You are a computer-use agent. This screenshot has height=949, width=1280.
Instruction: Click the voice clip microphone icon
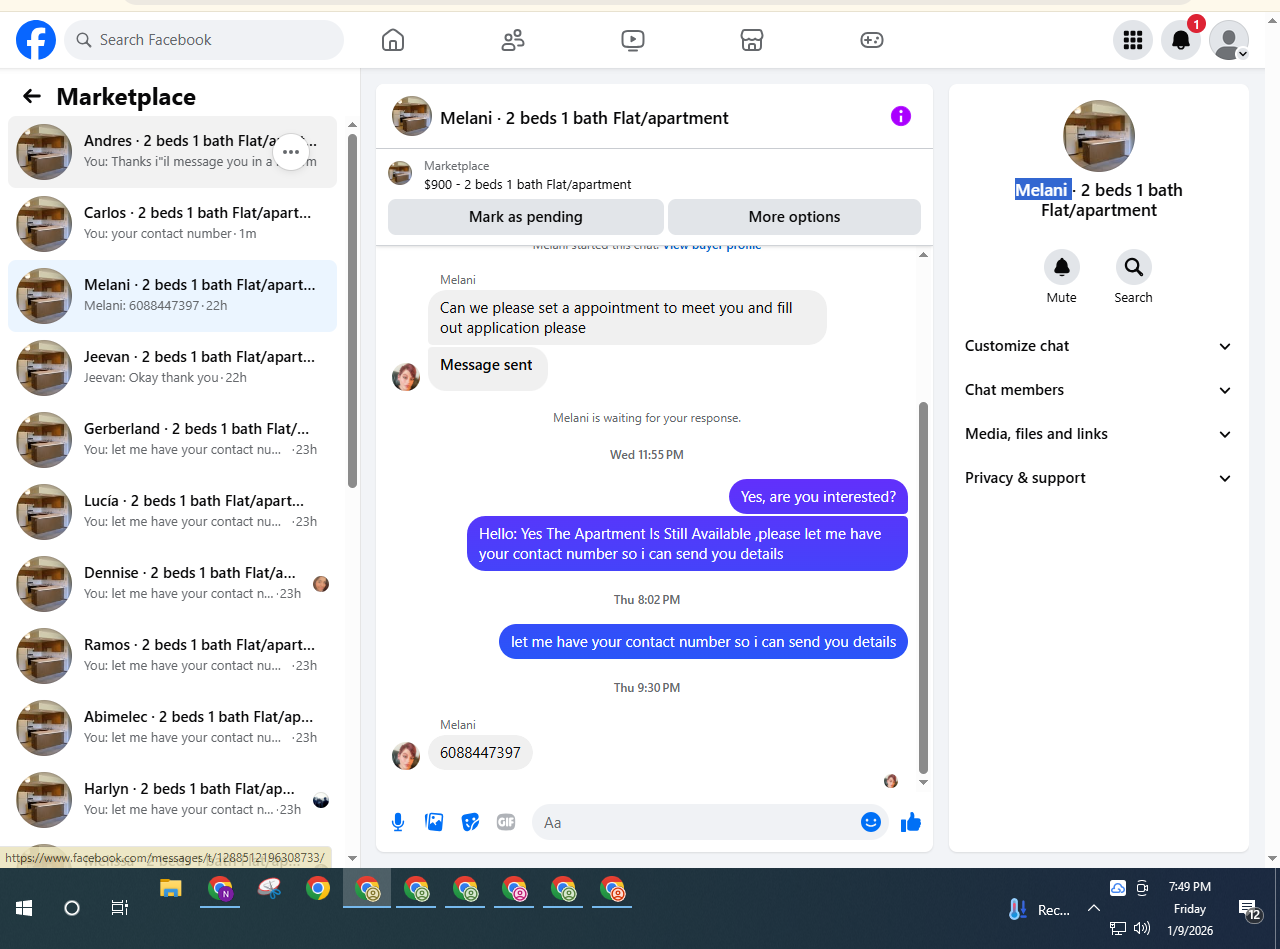click(x=398, y=822)
